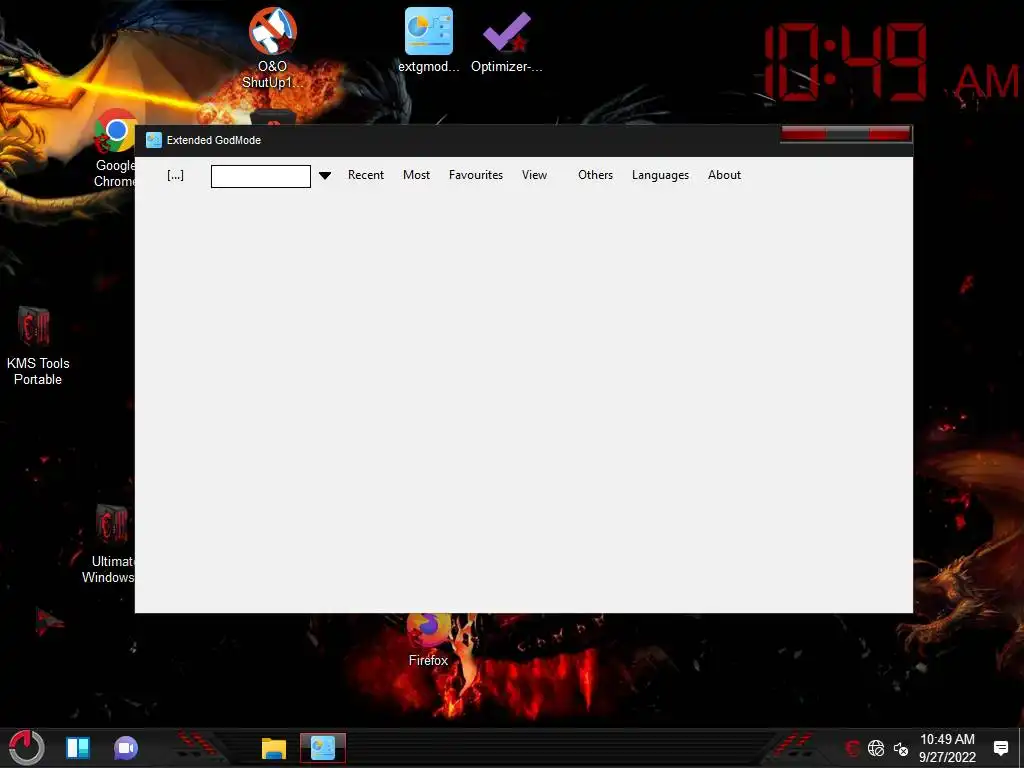Screen dimensions: 1024x768
Task: Open the About menu
Action: tap(724, 175)
